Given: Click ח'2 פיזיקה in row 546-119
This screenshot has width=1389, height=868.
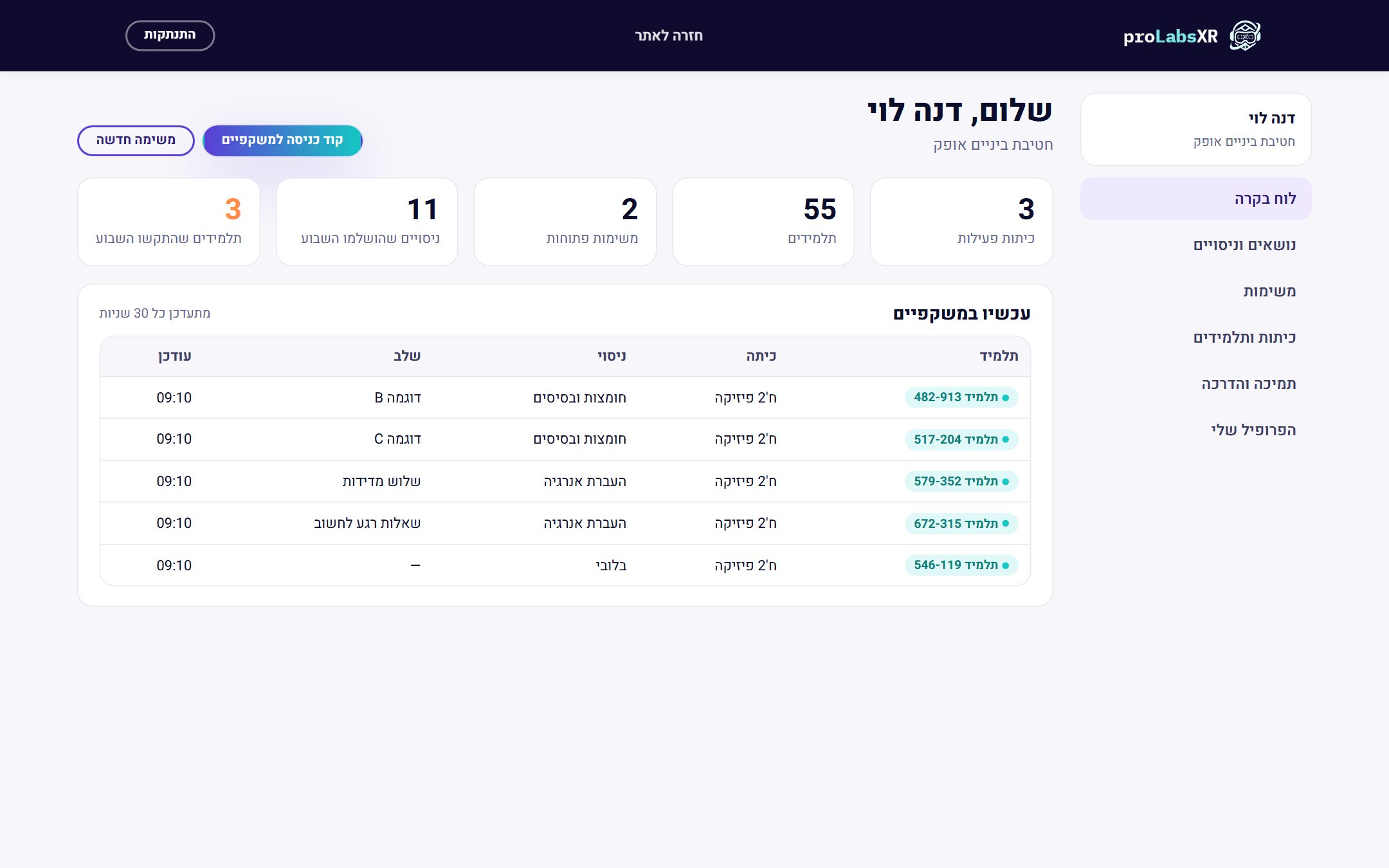Looking at the screenshot, I should 745,566.
